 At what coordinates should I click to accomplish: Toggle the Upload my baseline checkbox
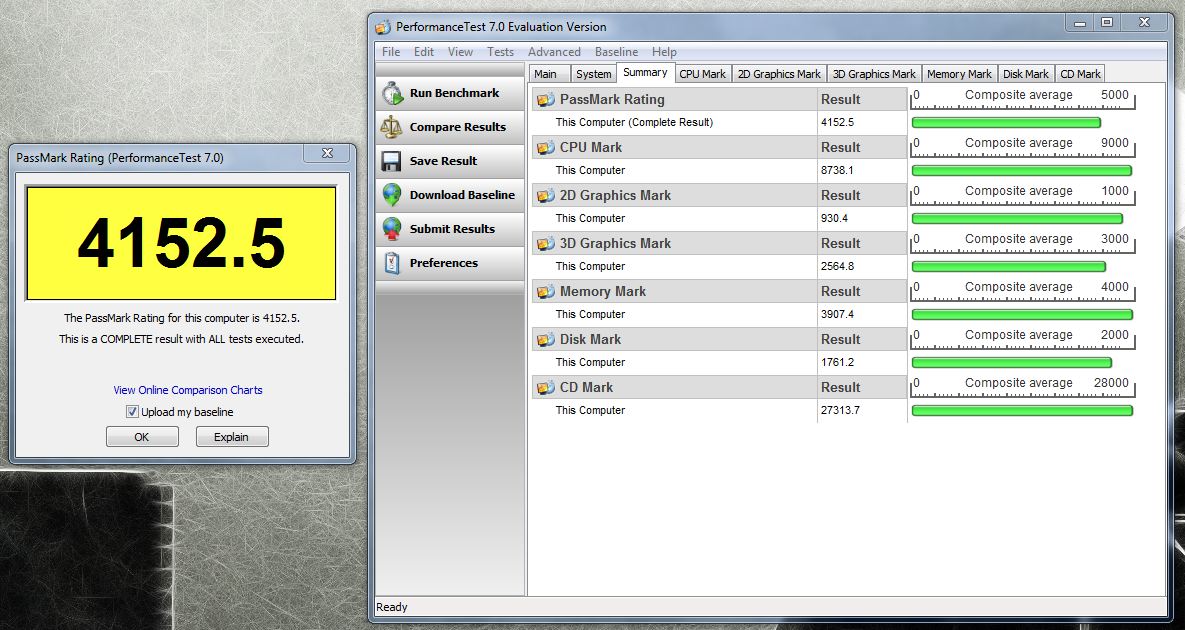[132, 412]
